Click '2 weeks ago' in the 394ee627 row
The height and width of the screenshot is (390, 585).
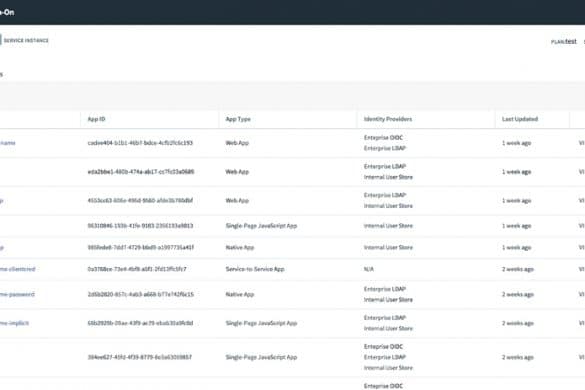[517, 357]
